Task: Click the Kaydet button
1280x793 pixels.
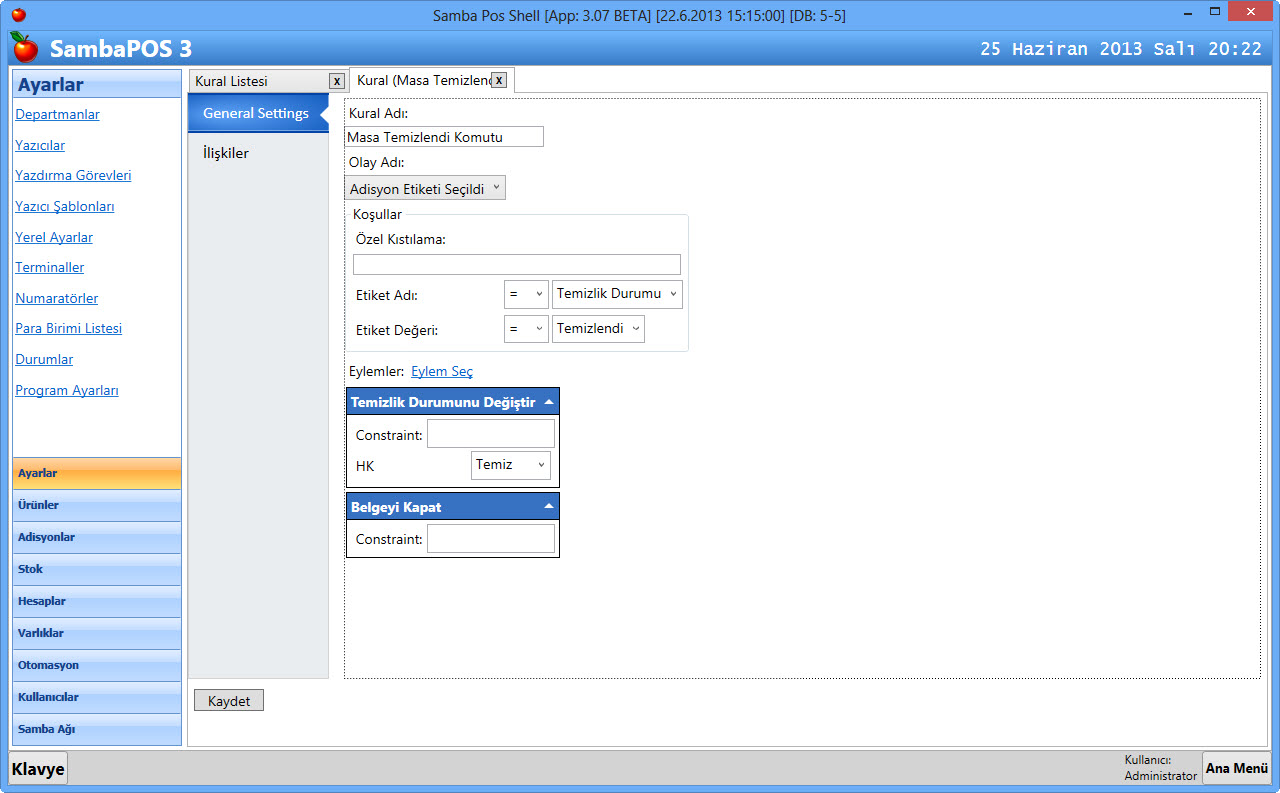Action: pos(229,701)
